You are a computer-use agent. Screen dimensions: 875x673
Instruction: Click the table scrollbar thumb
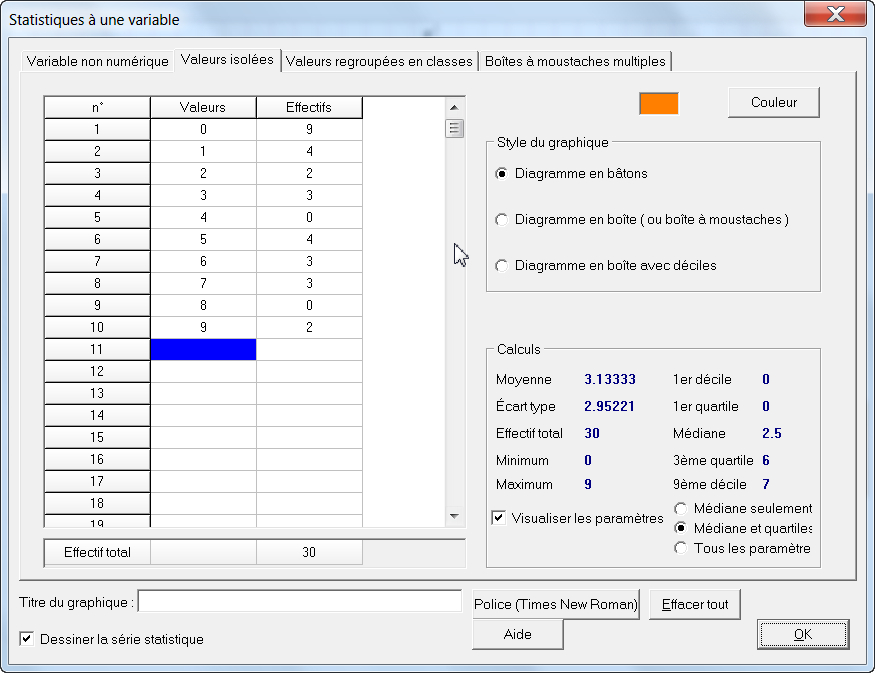tap(454, 128)
